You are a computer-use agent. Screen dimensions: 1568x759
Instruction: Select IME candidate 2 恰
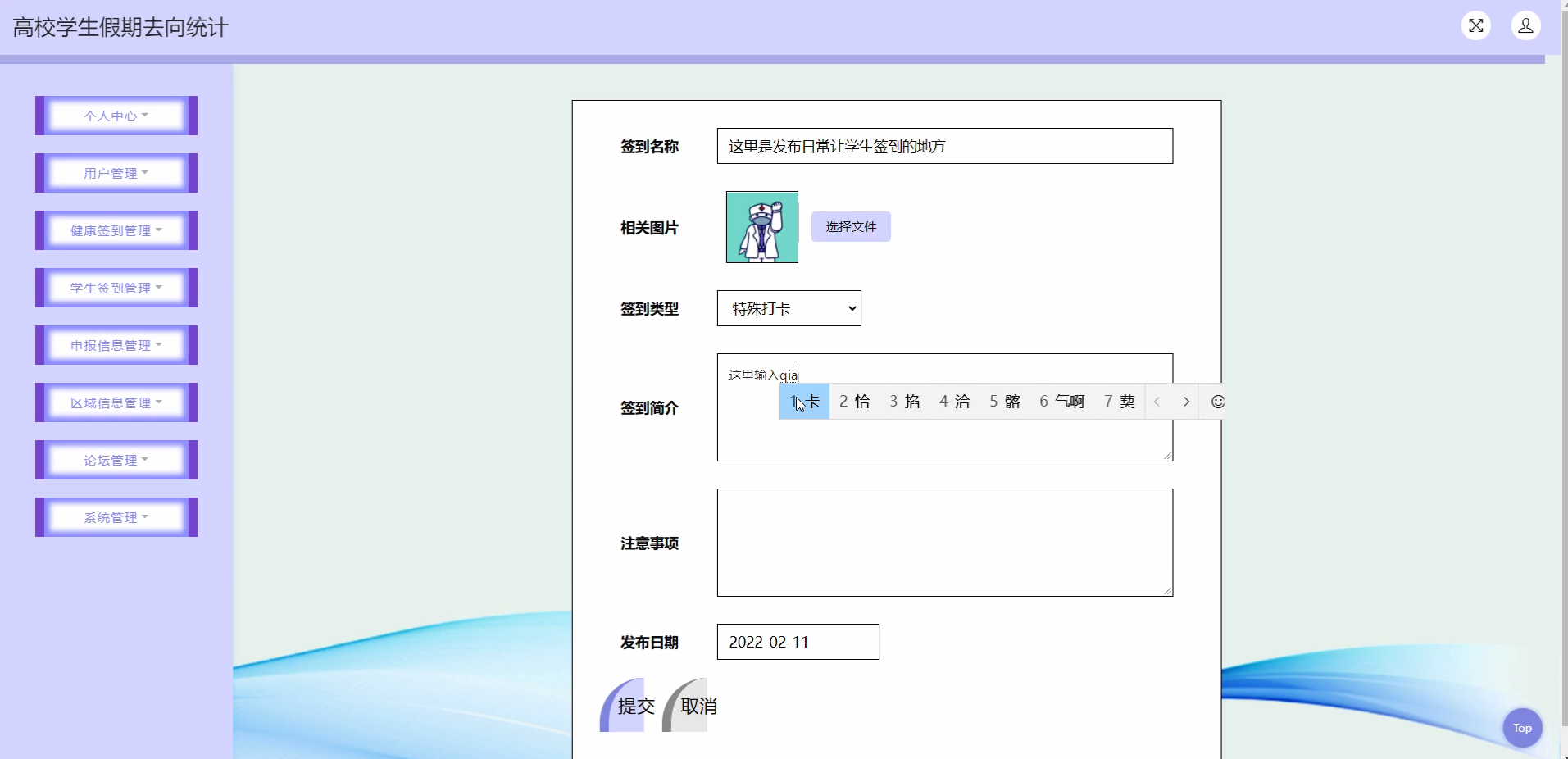coord(854,402)
